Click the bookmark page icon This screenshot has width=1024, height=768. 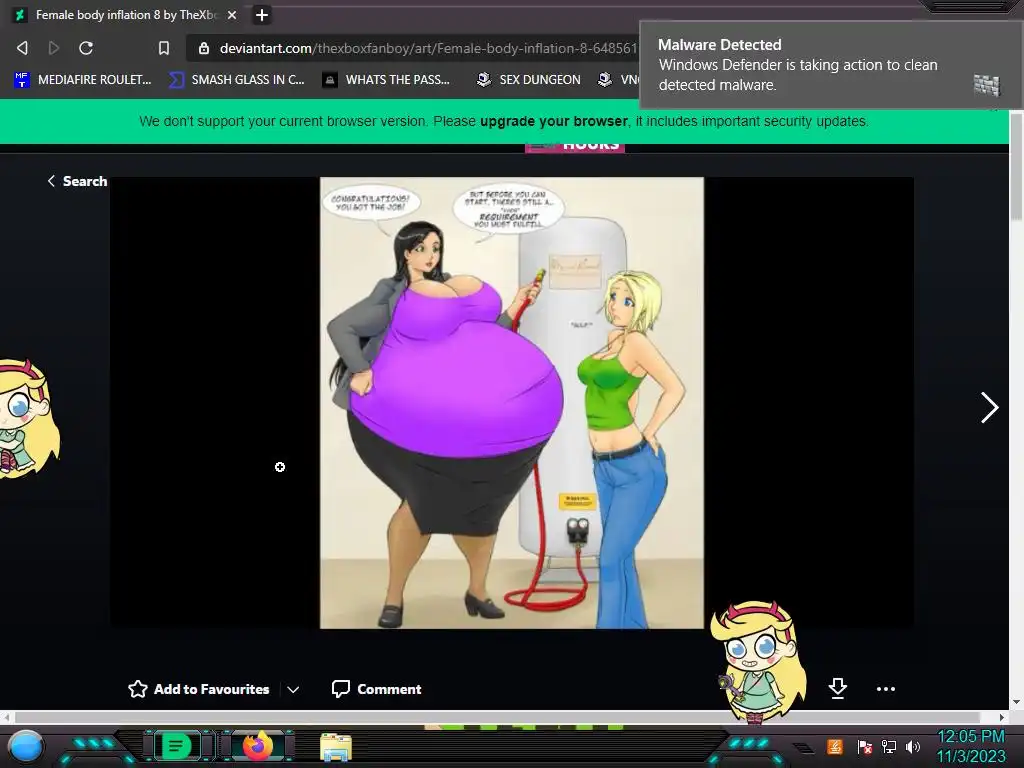164,48
